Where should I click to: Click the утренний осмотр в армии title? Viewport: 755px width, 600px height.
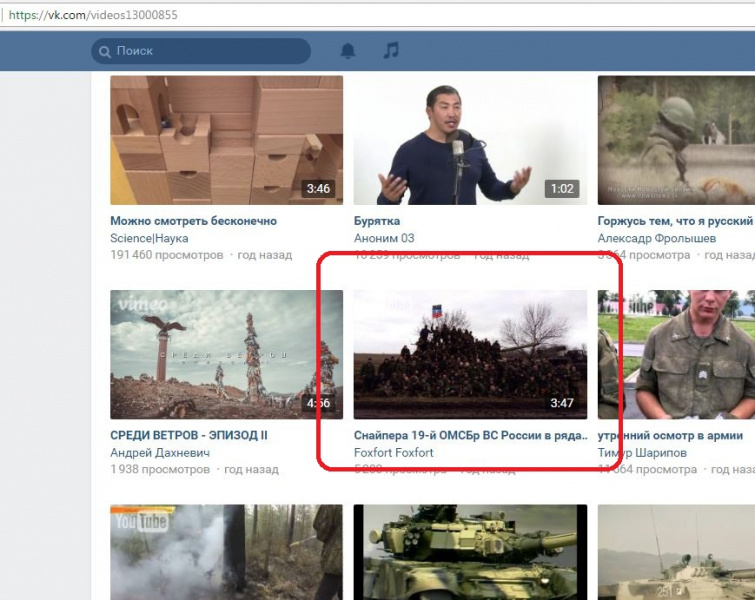670,435
